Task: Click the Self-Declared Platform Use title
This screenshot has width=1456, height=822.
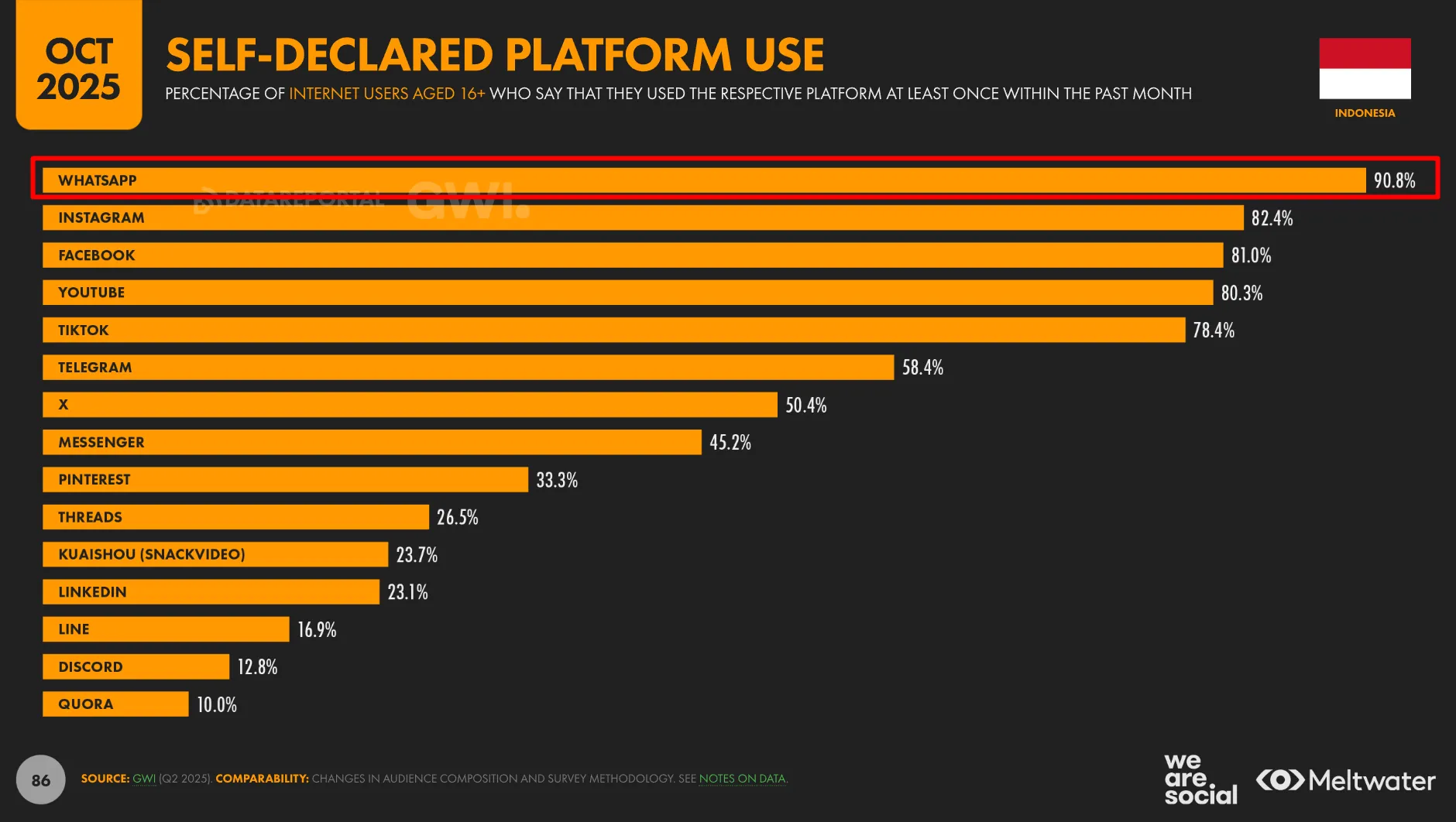Action: click(495, 55)
